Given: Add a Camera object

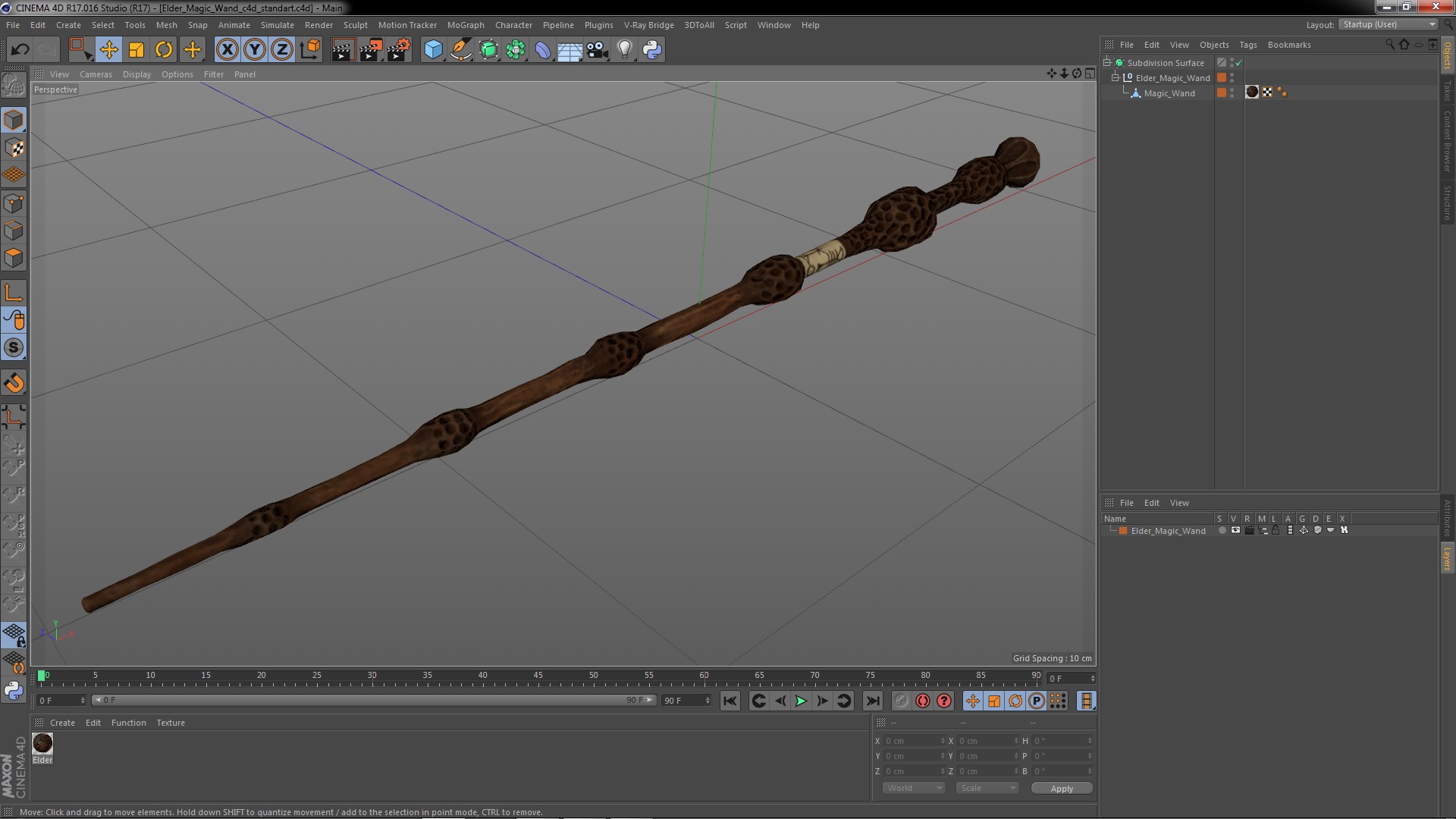Looking at the screenshot, I should pyautogui.click(x=598, y=50).
